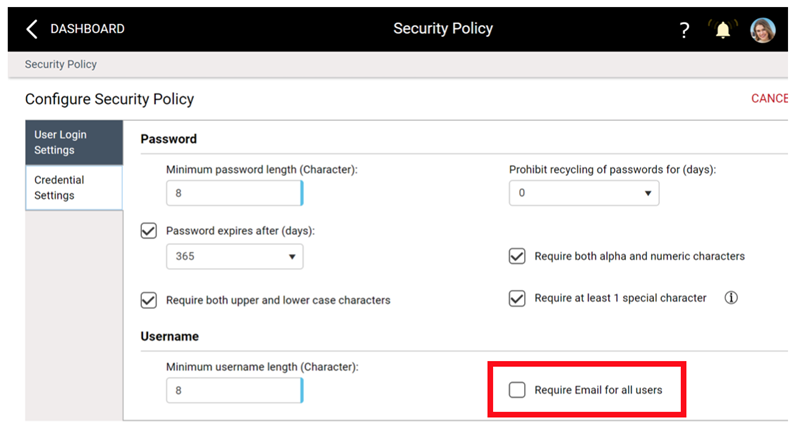
Task: Select the User Login Settings tab
Action: tap(74, 142)
